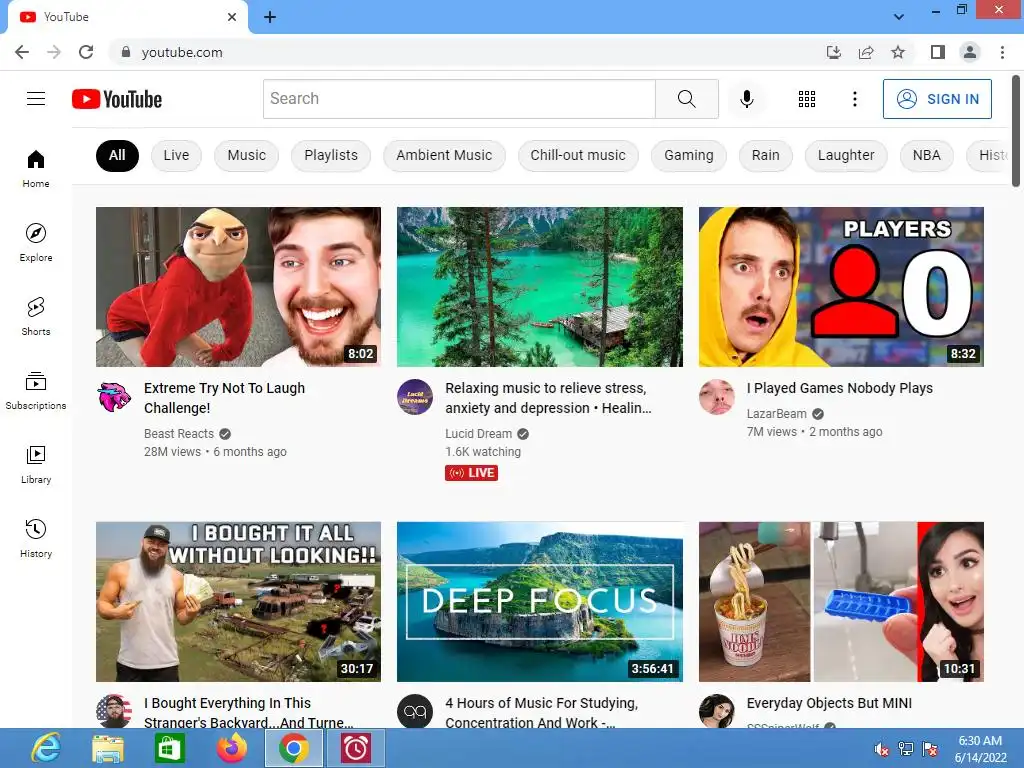Toggle Chrome side panel
Image resolution: width=1024 pixels, height=768 pixels.
[x=938, y=52]
